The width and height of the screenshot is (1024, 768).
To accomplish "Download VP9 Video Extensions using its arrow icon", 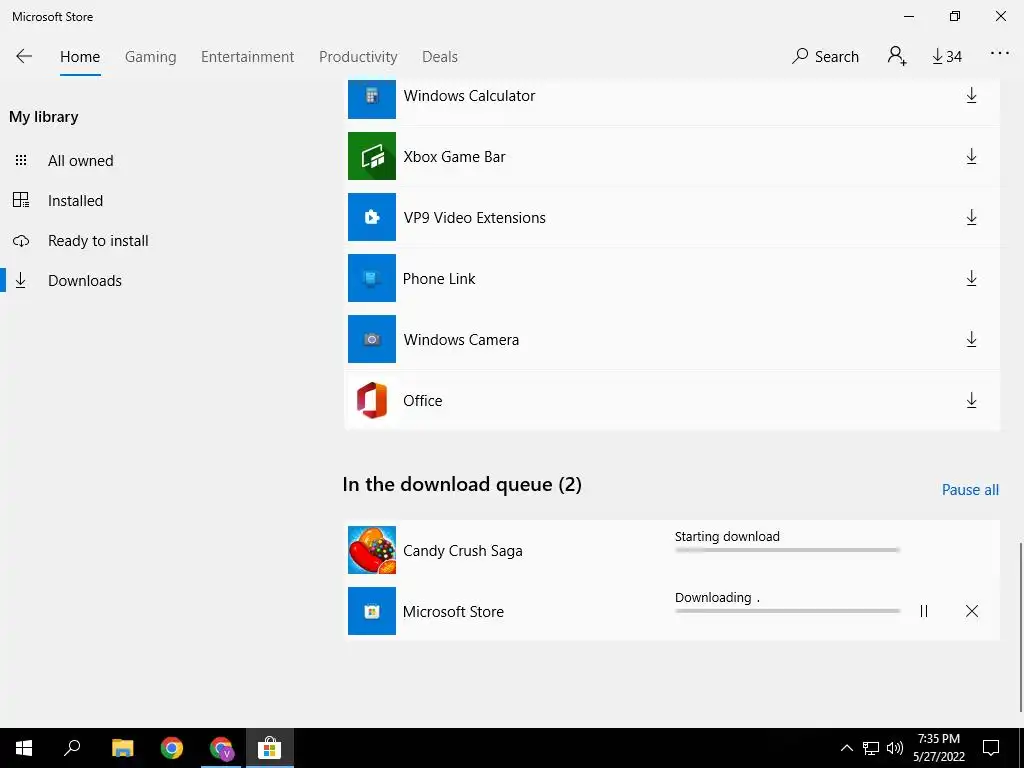I will (971, 217).
